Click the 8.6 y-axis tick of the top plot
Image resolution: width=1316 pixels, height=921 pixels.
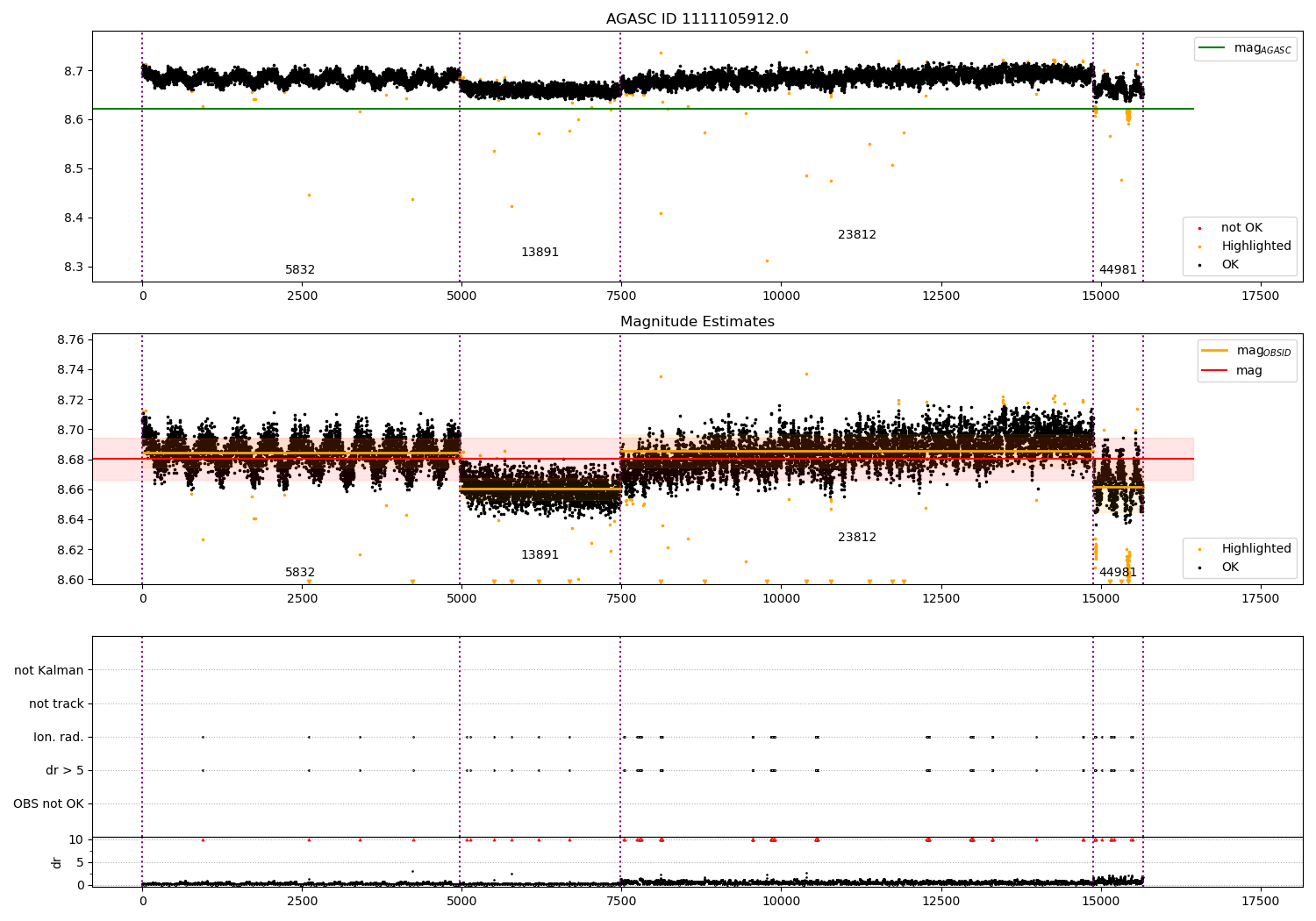click(x=75, y=120)
